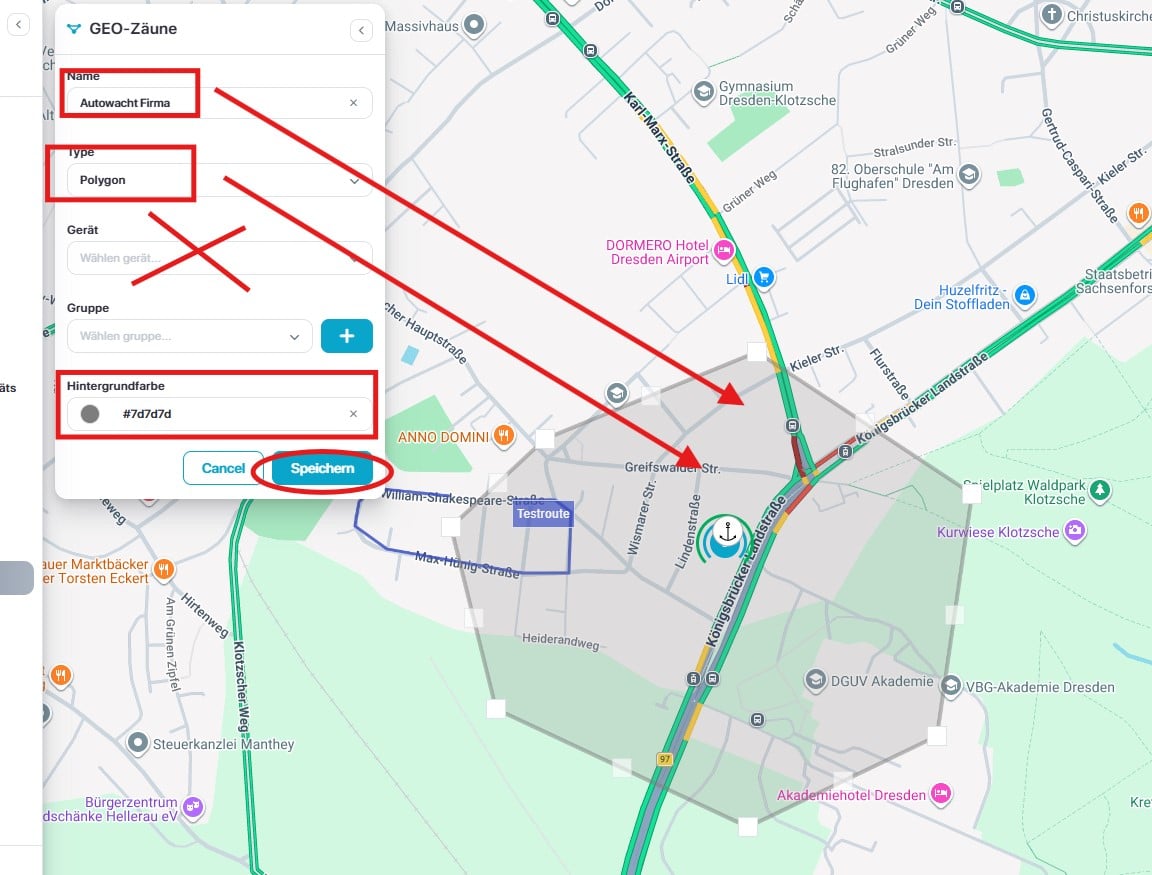
Task: Open the Gerät device selector dropdown
Action: pyautogui.click(x=220, y=258)
